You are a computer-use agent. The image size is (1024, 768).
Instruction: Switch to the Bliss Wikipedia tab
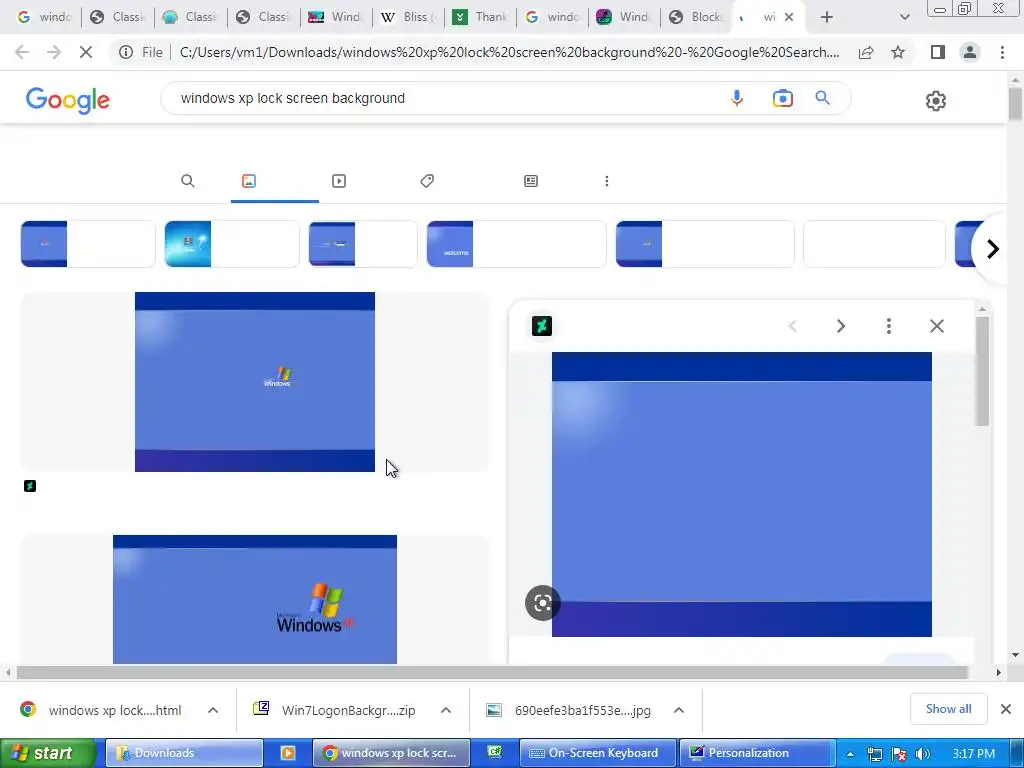(409, 17)
